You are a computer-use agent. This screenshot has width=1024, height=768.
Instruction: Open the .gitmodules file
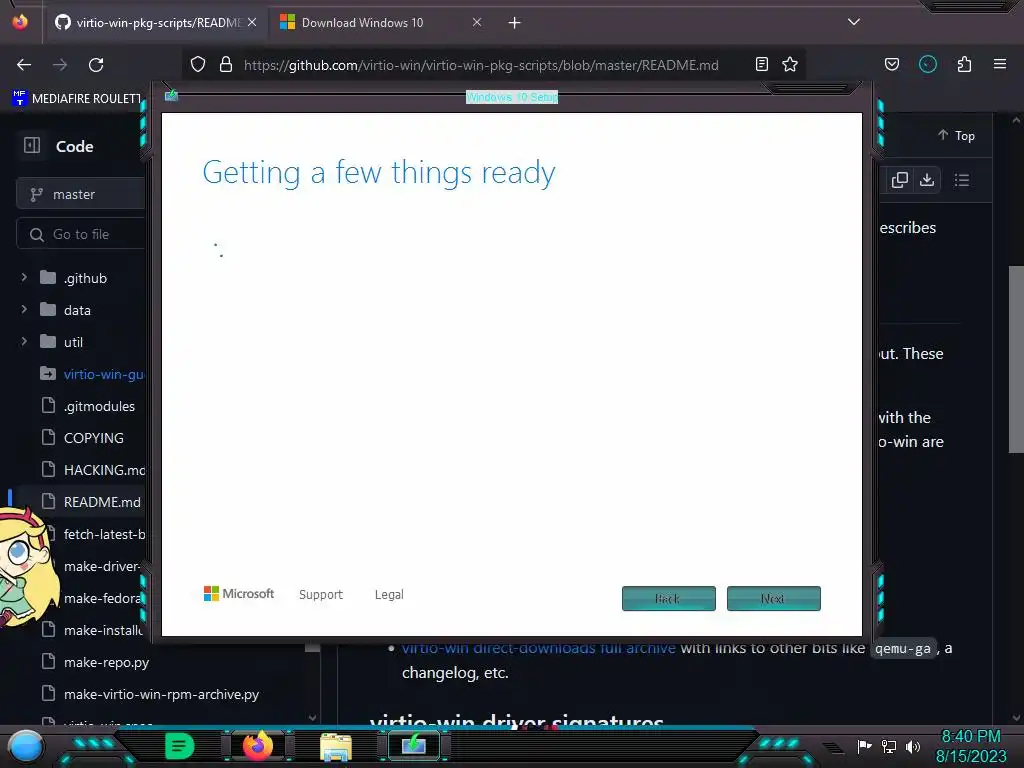(x=99, y=406)
